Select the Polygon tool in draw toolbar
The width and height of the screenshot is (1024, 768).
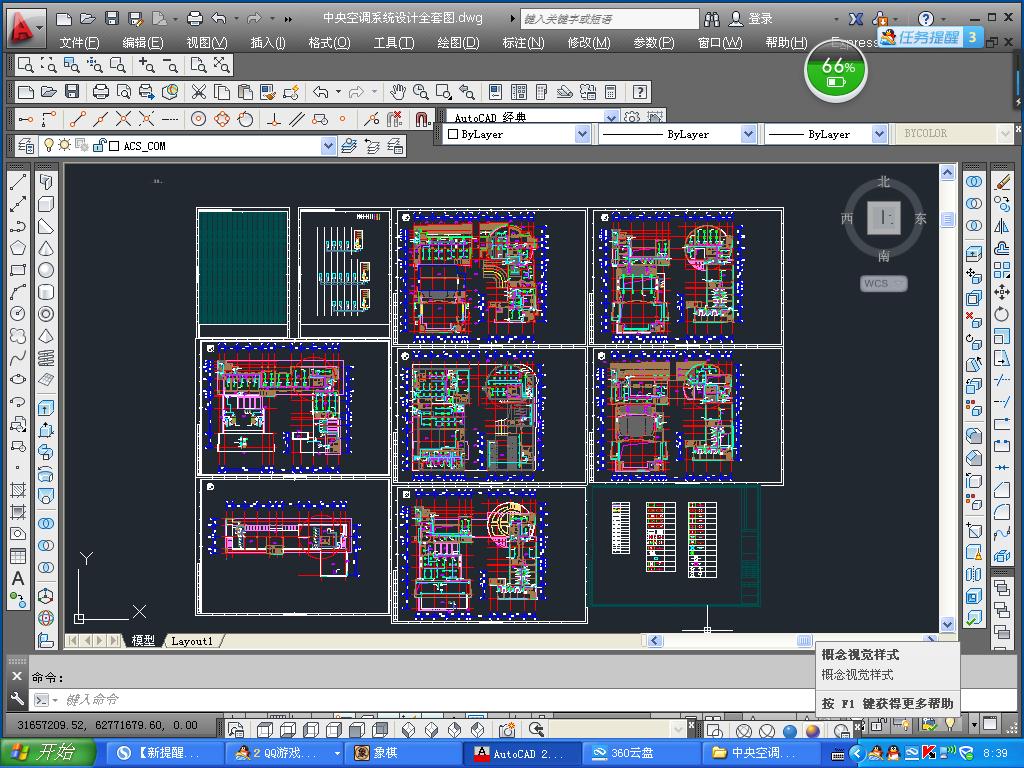[x=18, y=248]
